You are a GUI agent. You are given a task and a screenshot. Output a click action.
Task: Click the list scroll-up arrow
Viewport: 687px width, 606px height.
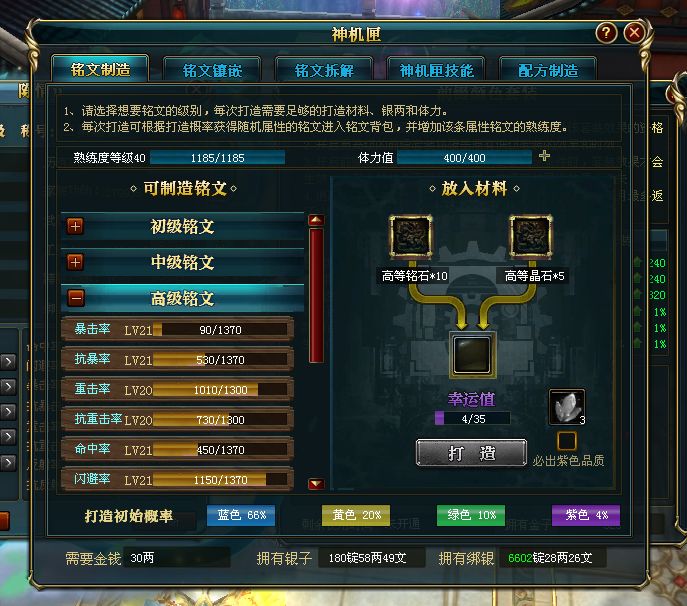(316, 220)
